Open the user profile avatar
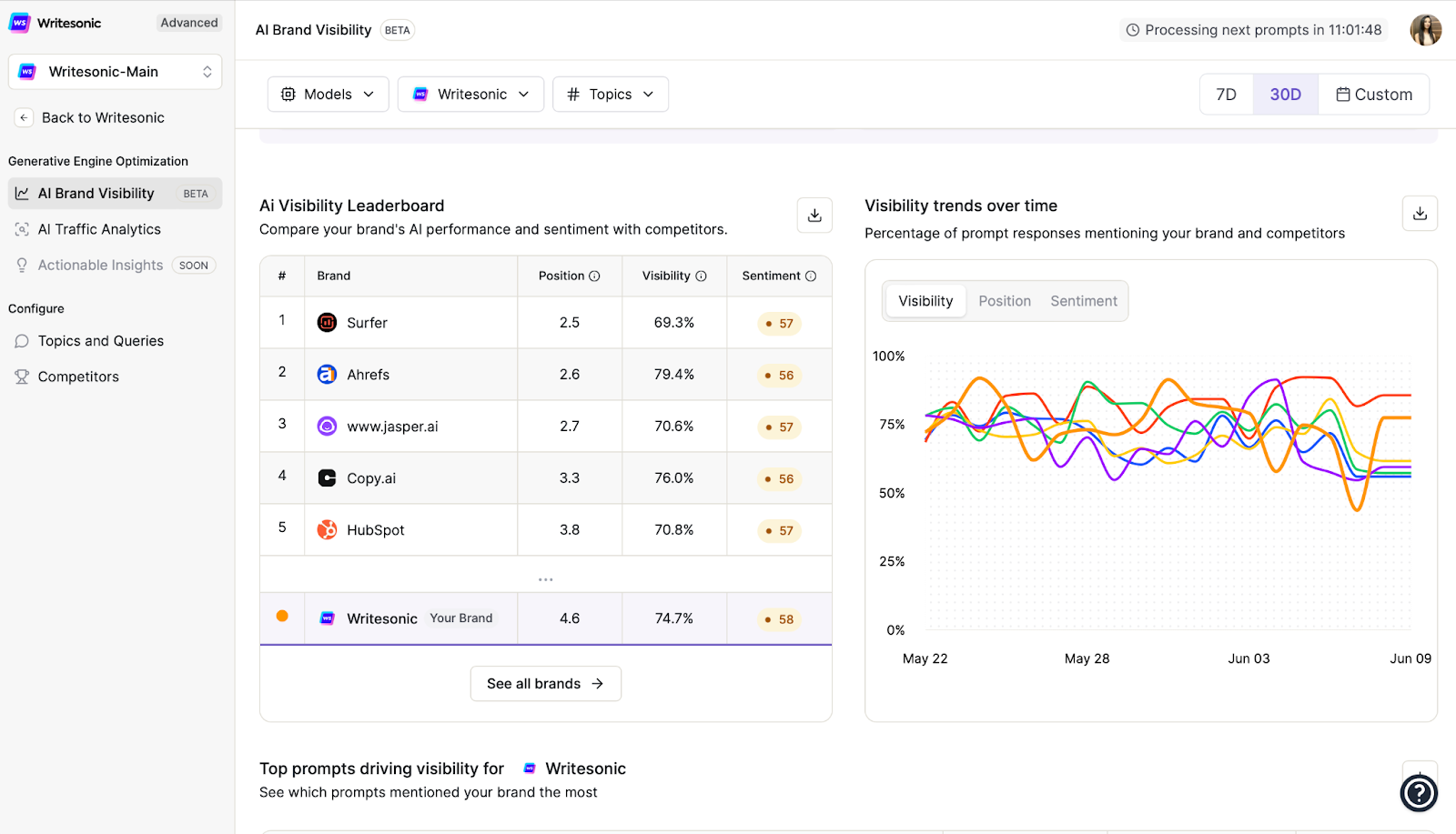 (1426, 30)
